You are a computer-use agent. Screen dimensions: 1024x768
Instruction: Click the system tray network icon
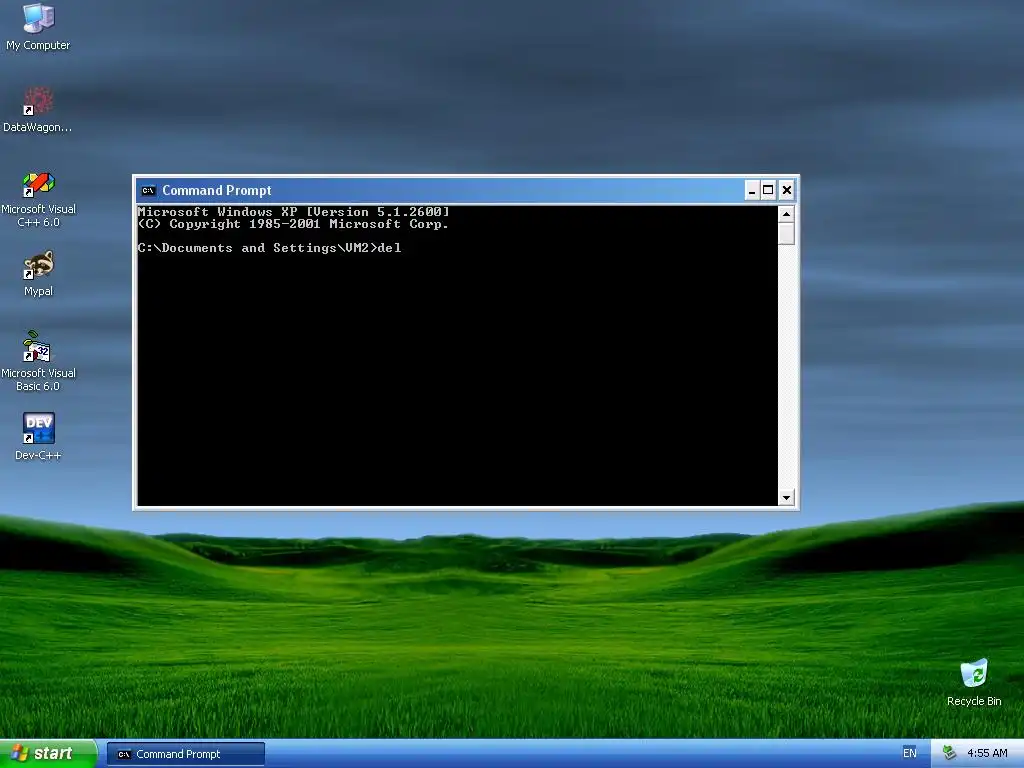click(x=949, y=753)
